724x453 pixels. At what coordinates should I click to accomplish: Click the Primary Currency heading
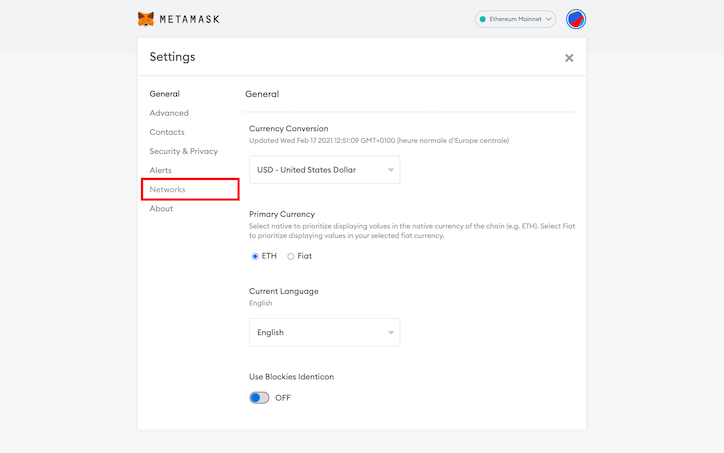282,214
